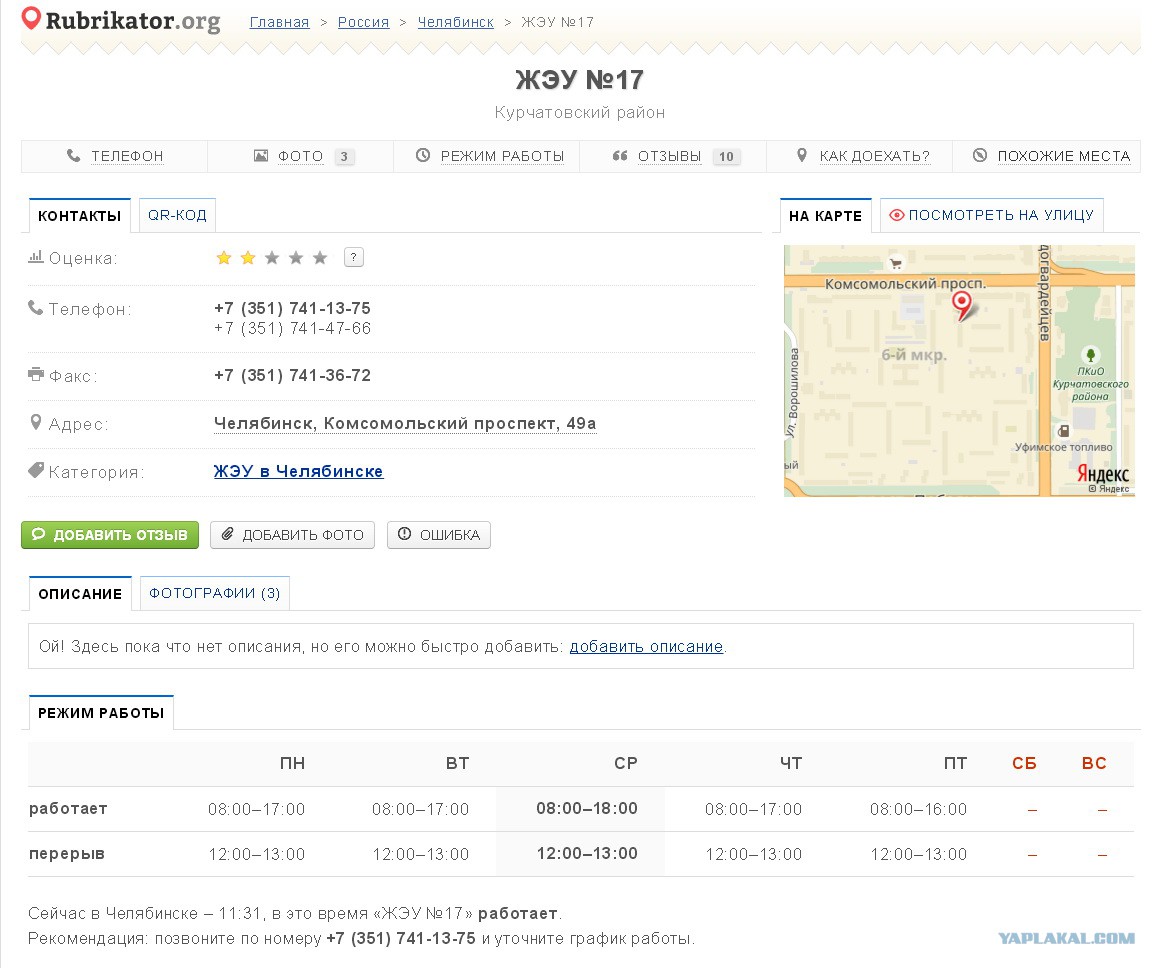This screenshot has width=1161, height=968.
Task: Open КАК ДОЕХАТЬ? navigation item
Action: pyautogui.click(x=860, y=156)
